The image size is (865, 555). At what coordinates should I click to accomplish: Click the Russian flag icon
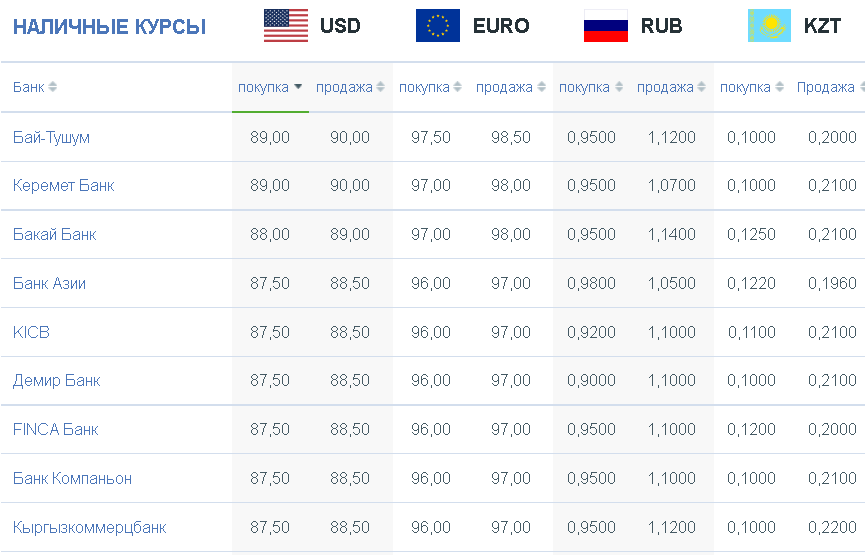pyautogui.click(x=606, y=25)
